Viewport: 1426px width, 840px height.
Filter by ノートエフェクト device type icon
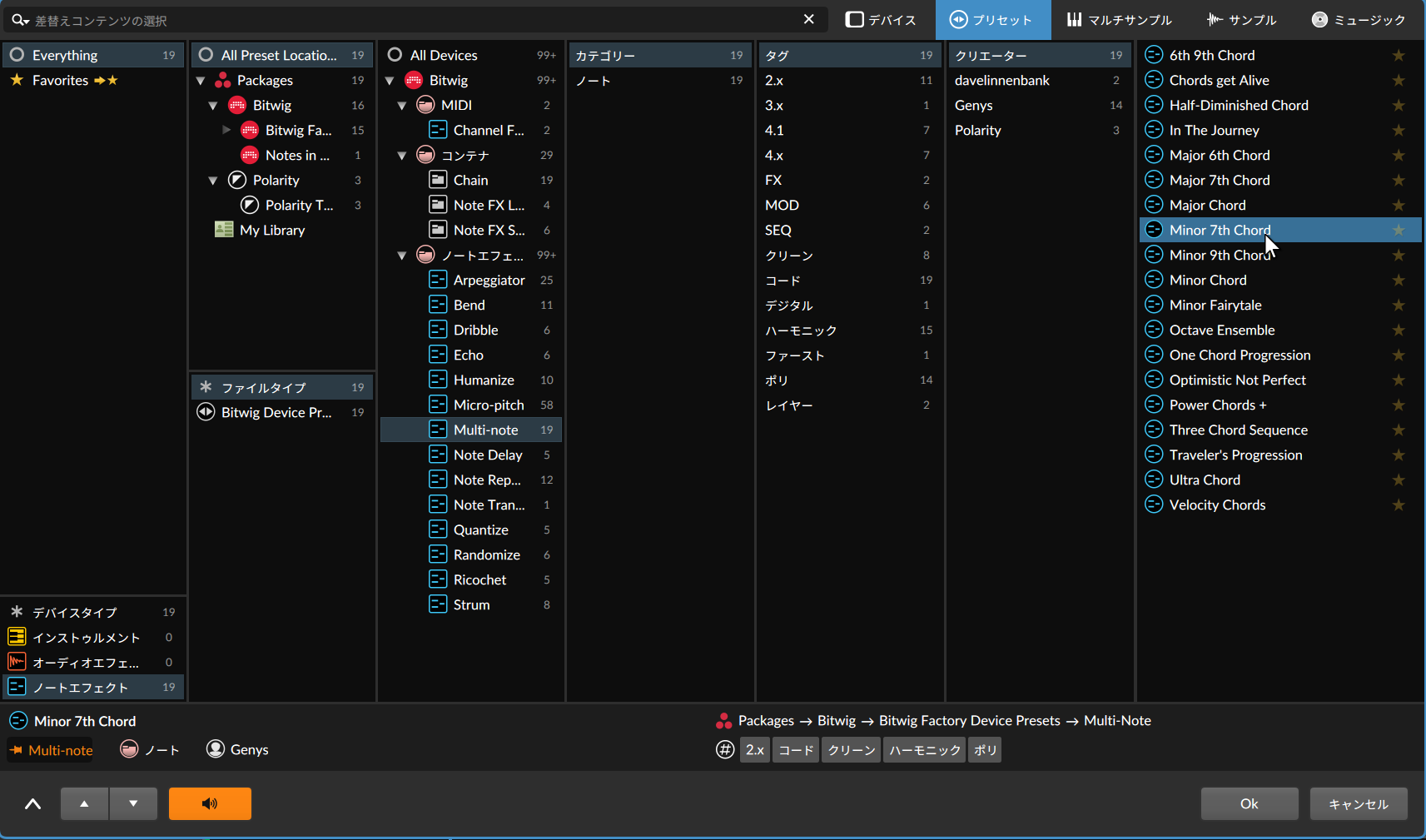pyautogui.click(x=17, y=687)
